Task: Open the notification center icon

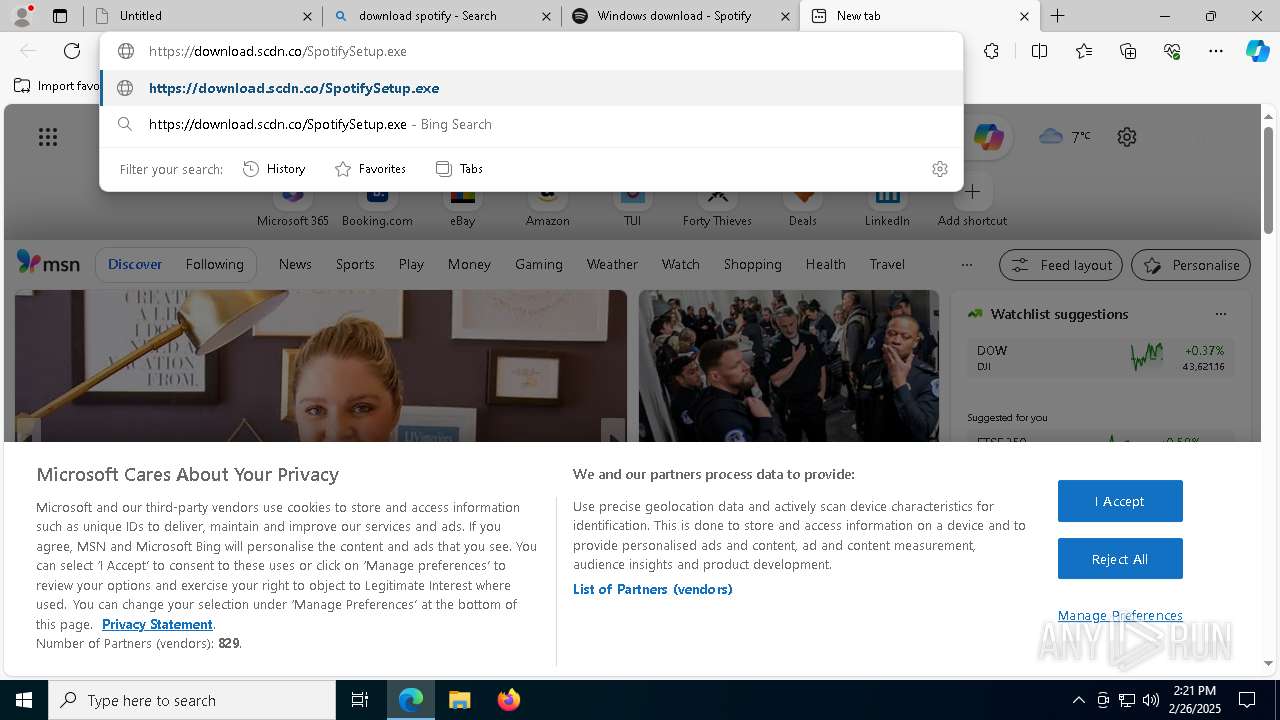Action: pyautogui.click(x=1247, y=700)
